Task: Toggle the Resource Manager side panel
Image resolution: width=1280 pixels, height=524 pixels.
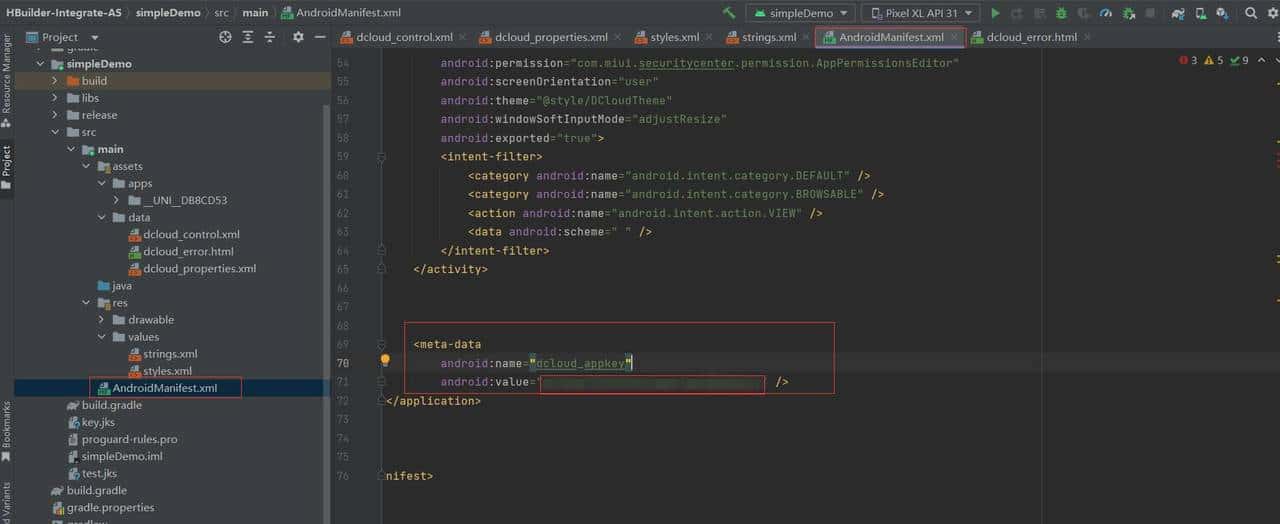Action: tap(6, 75)
